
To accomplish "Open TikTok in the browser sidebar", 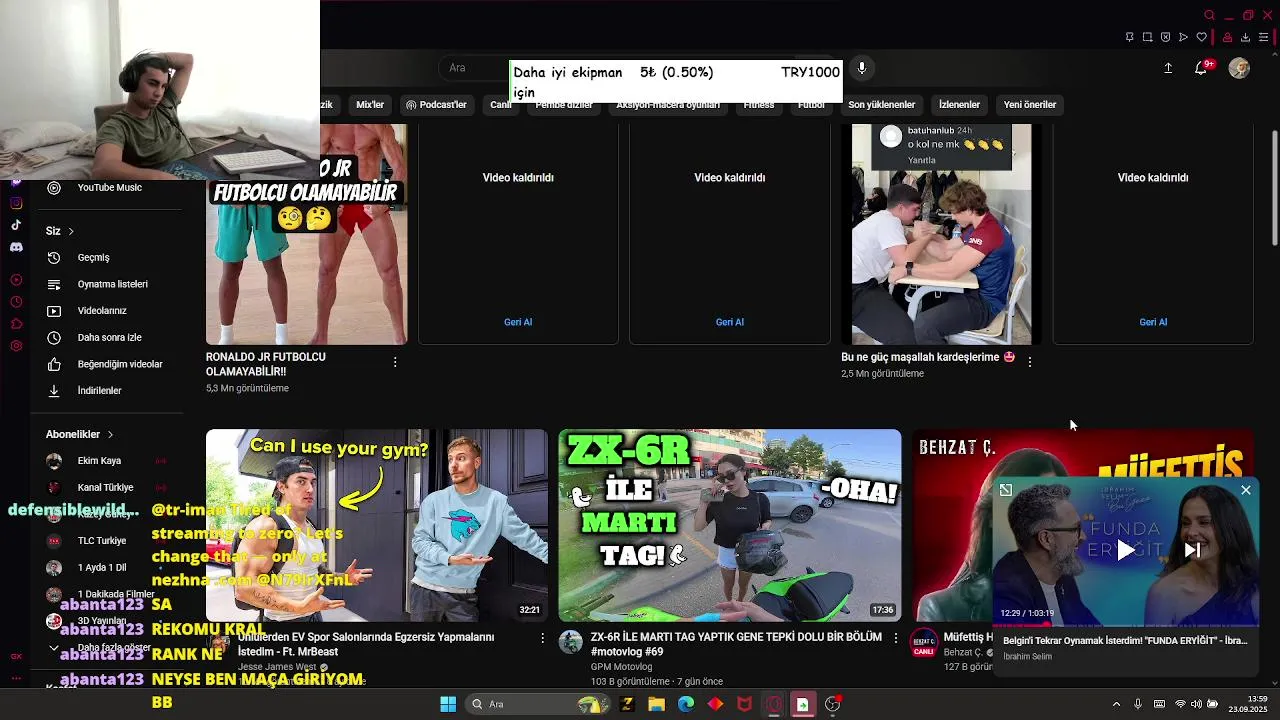I will 16,225.
